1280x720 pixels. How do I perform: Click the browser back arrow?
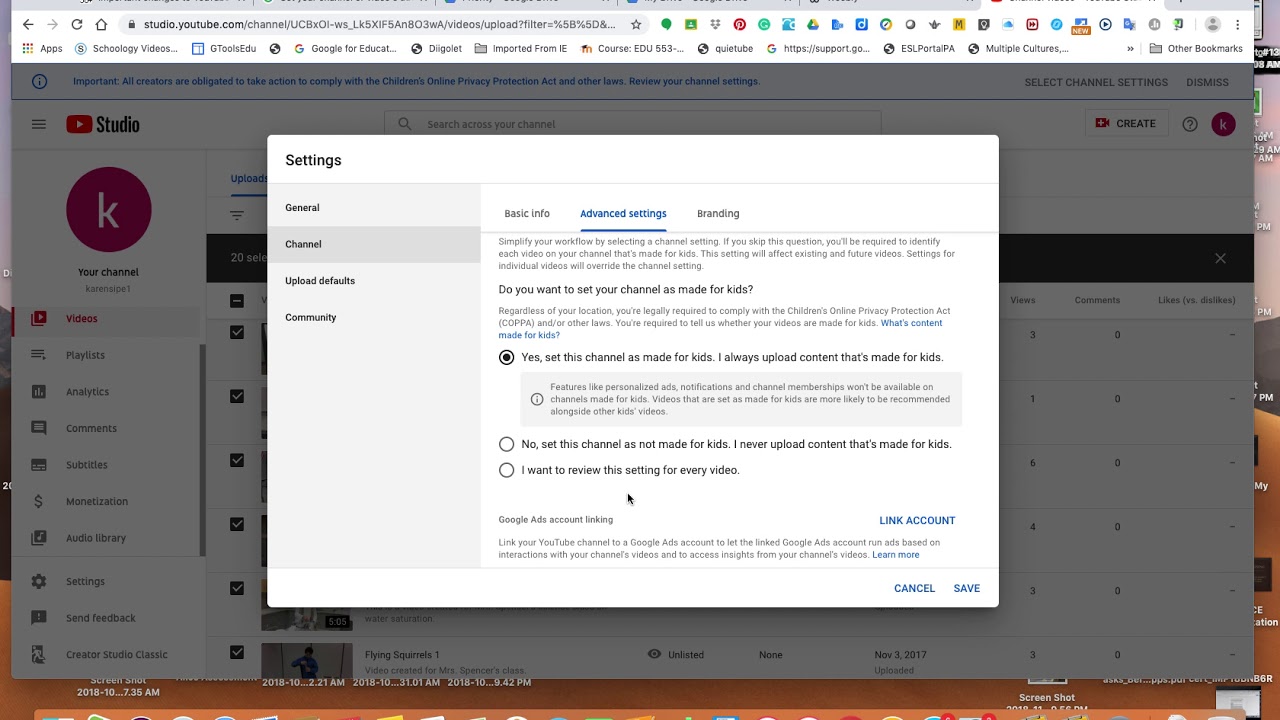(x=27, y=24)
